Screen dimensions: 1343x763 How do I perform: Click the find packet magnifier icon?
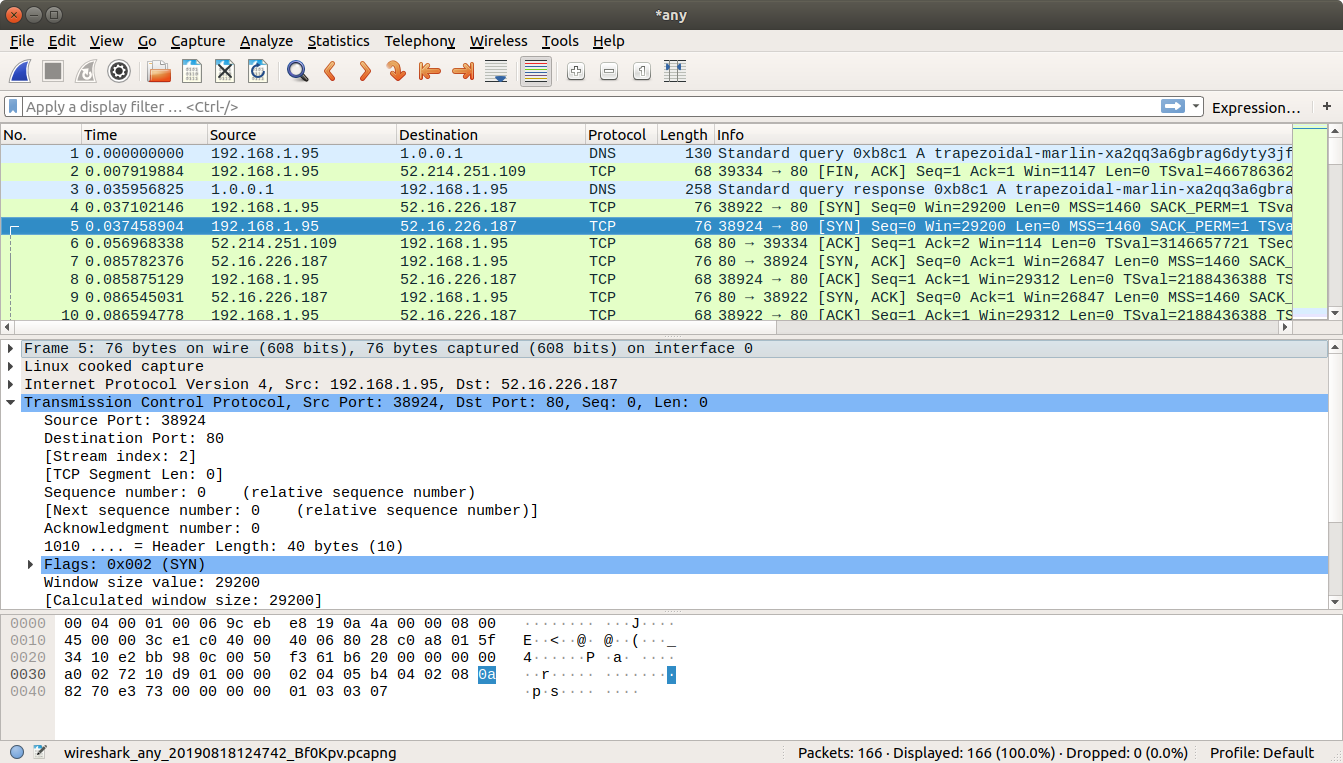tap(297, 71)
